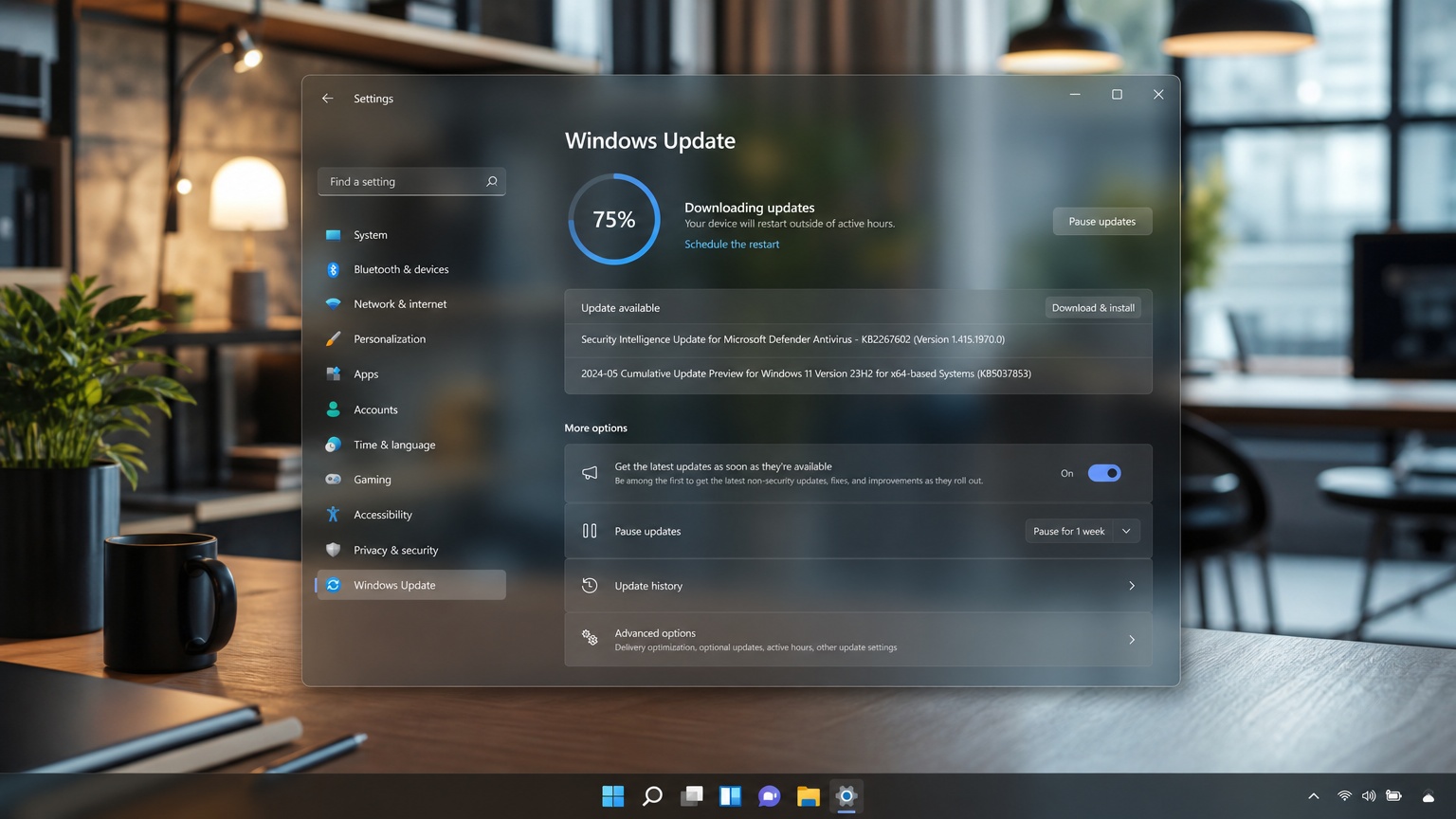1456x819 pixels.
Task: Turn off get latest updates toggle
Action: tap(1104, 473)
